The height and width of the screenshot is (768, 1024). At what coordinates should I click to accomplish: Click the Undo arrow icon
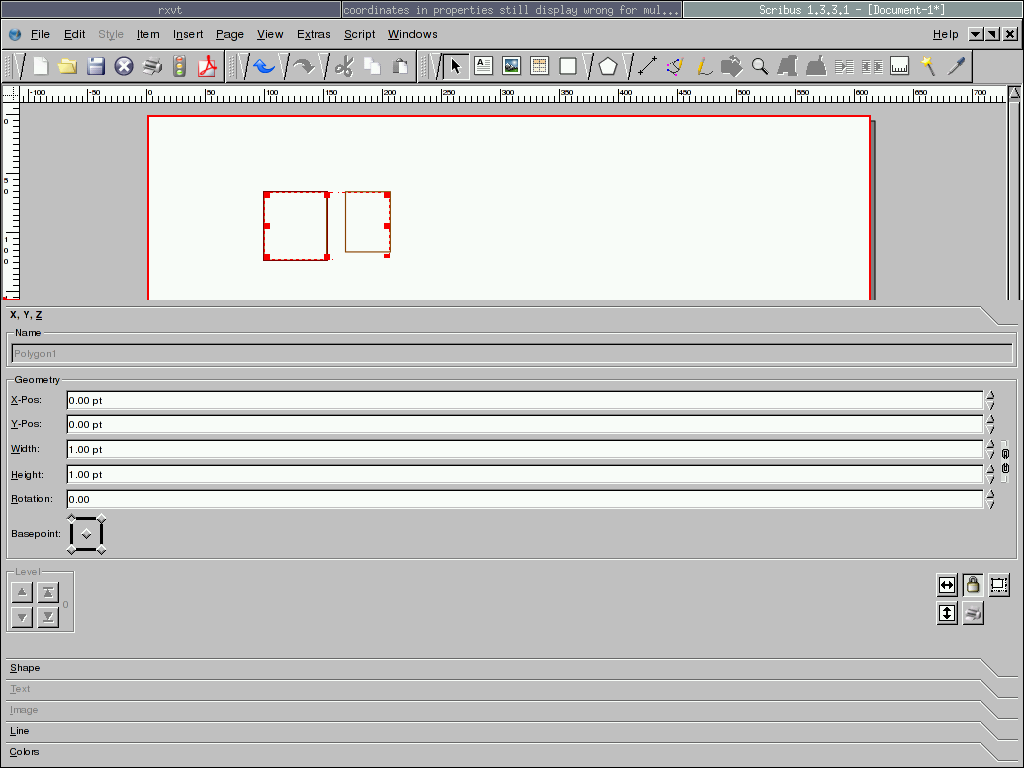pyautogui.click(x=264, y=67)
